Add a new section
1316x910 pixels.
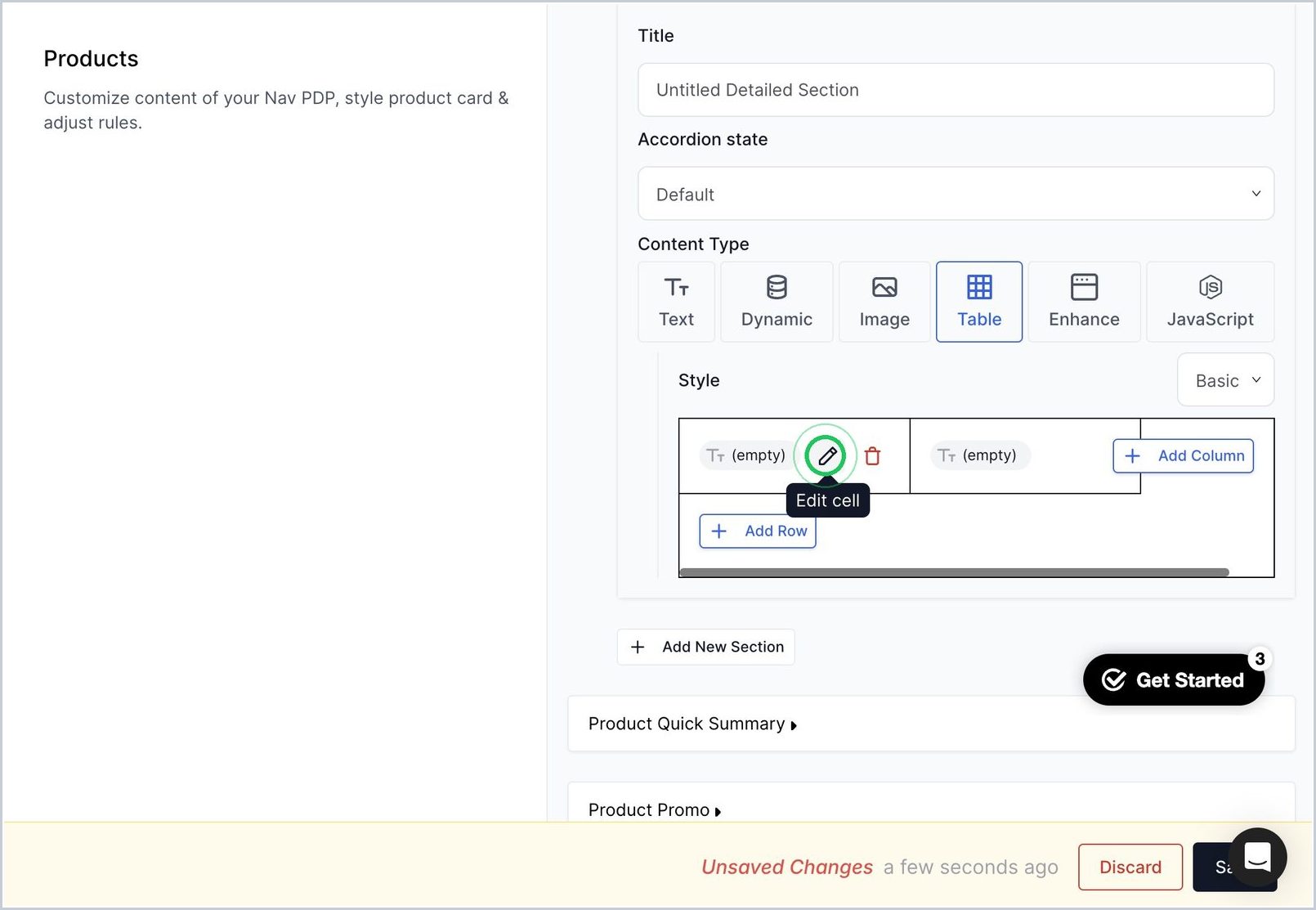coord(705,647)
